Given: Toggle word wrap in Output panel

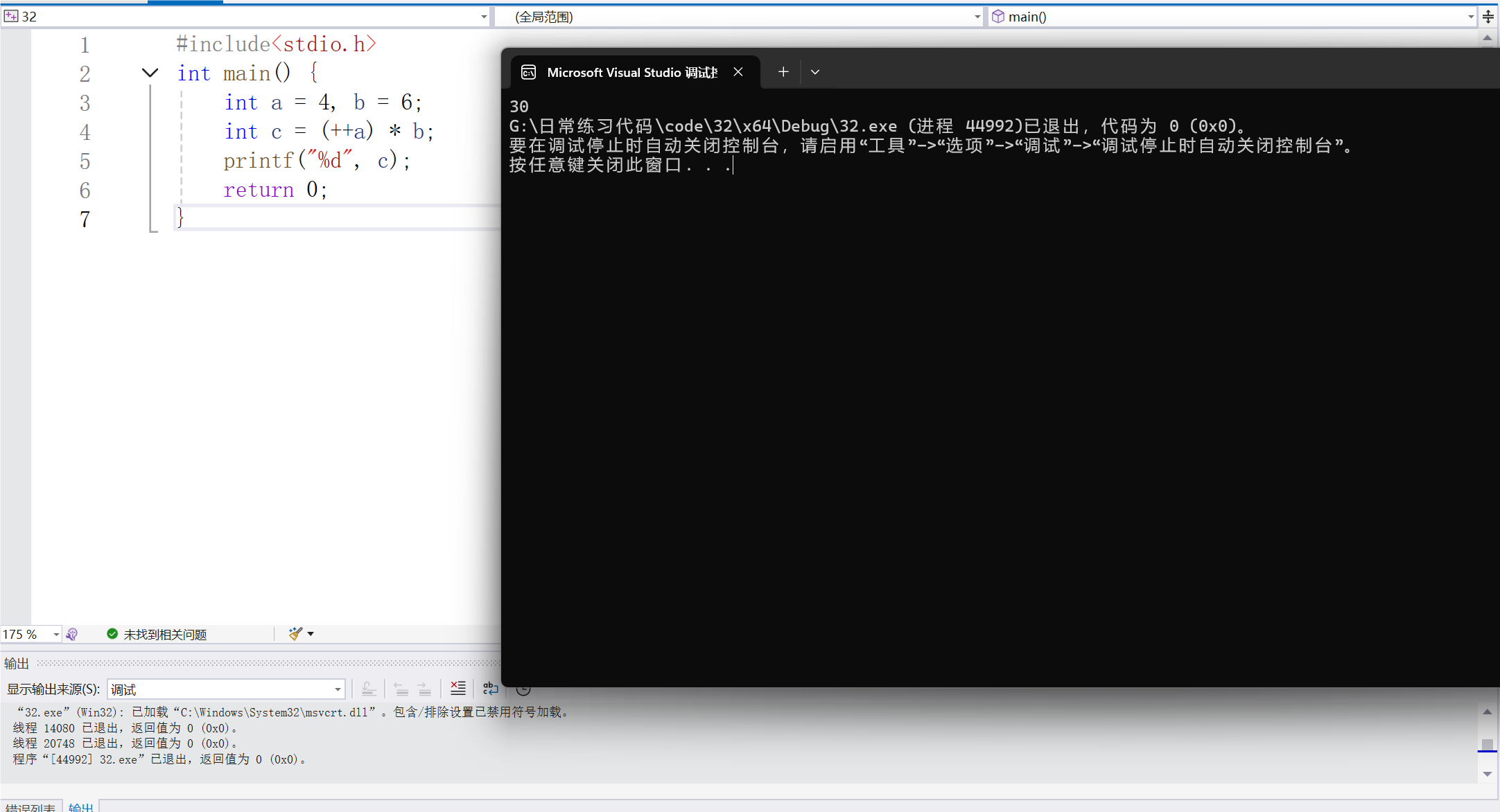Looking at the screenshot, I should point(490,689).
